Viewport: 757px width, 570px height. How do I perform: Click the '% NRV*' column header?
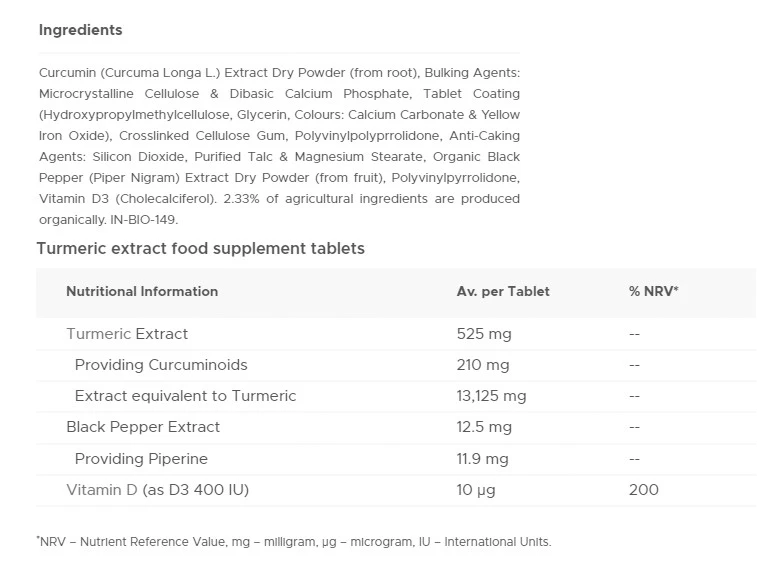(x=653, y=292)
